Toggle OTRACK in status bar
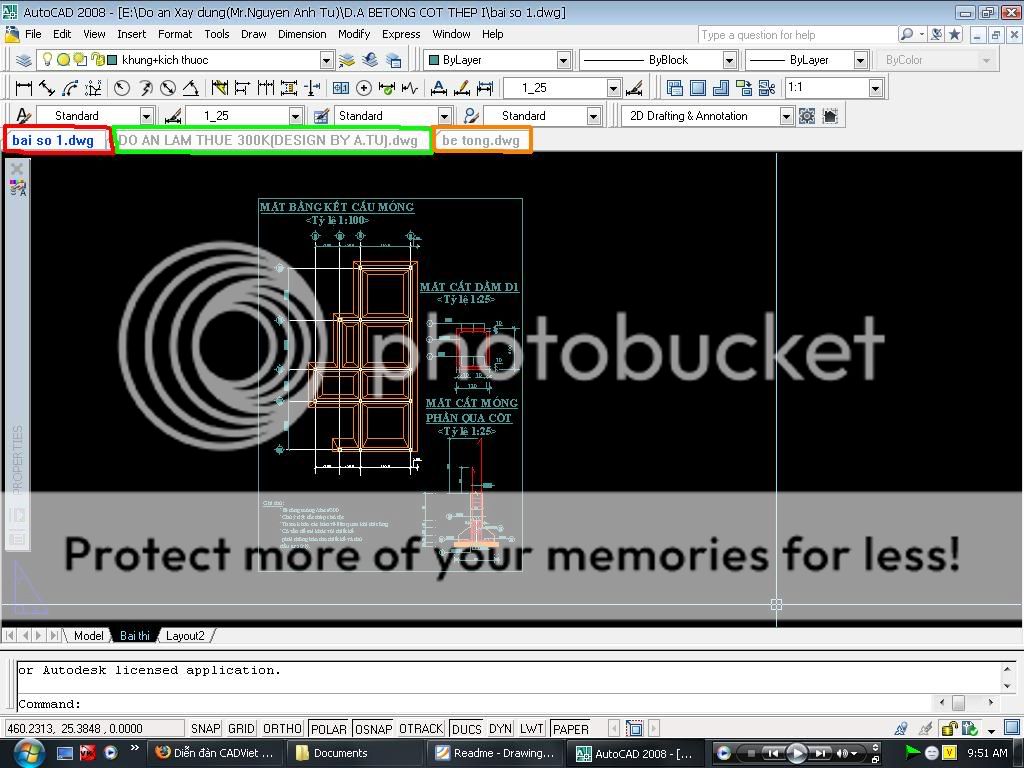 [x=421, y=728]
